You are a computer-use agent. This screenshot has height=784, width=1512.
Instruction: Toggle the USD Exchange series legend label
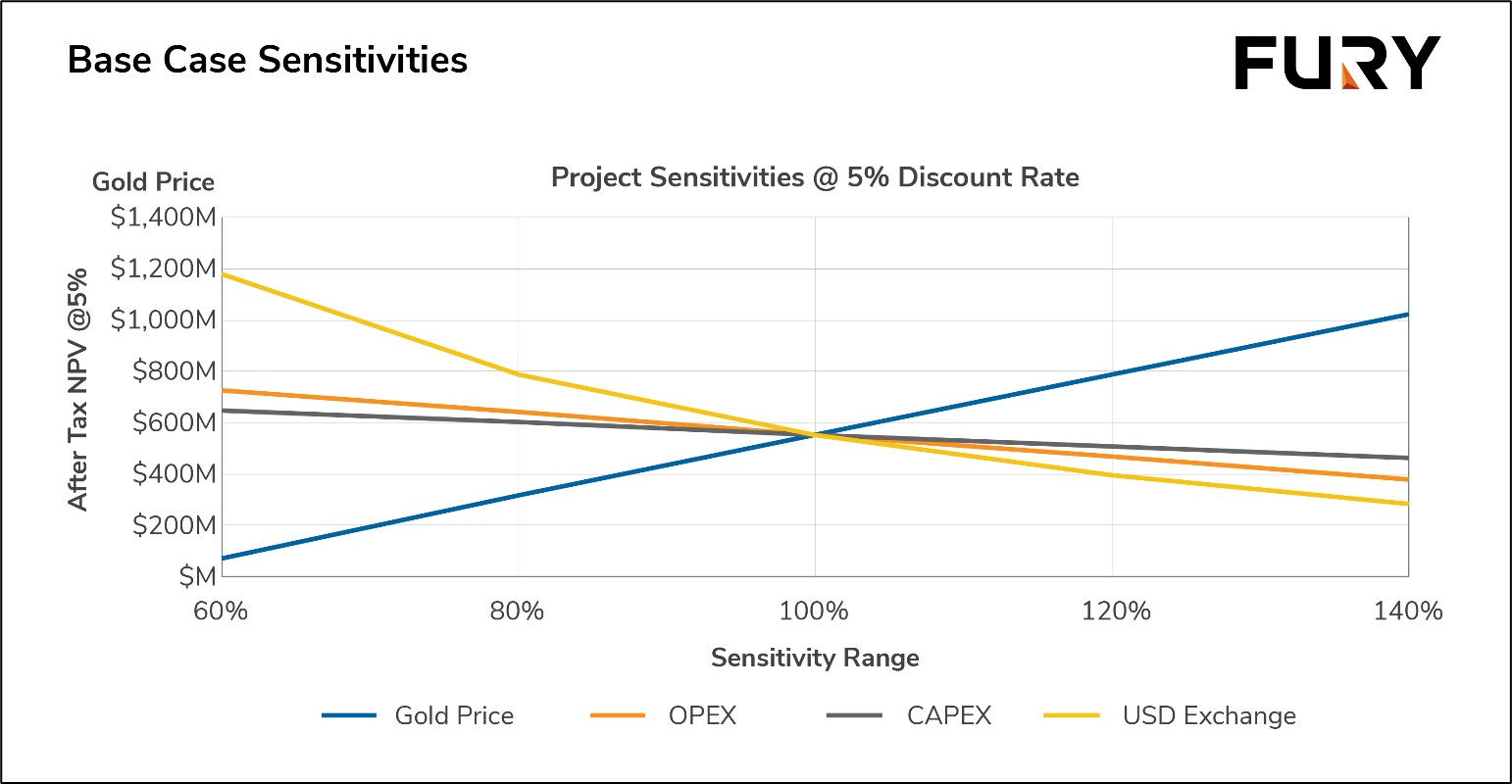click(1209, 716)
